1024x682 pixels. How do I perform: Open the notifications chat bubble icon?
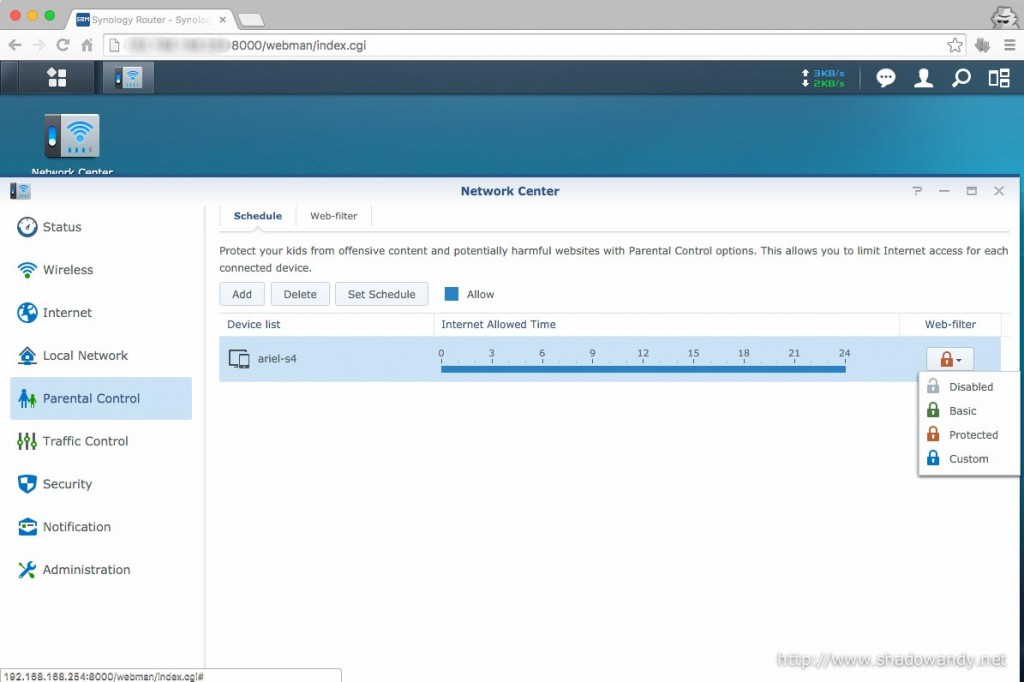[x=885, y=78]
